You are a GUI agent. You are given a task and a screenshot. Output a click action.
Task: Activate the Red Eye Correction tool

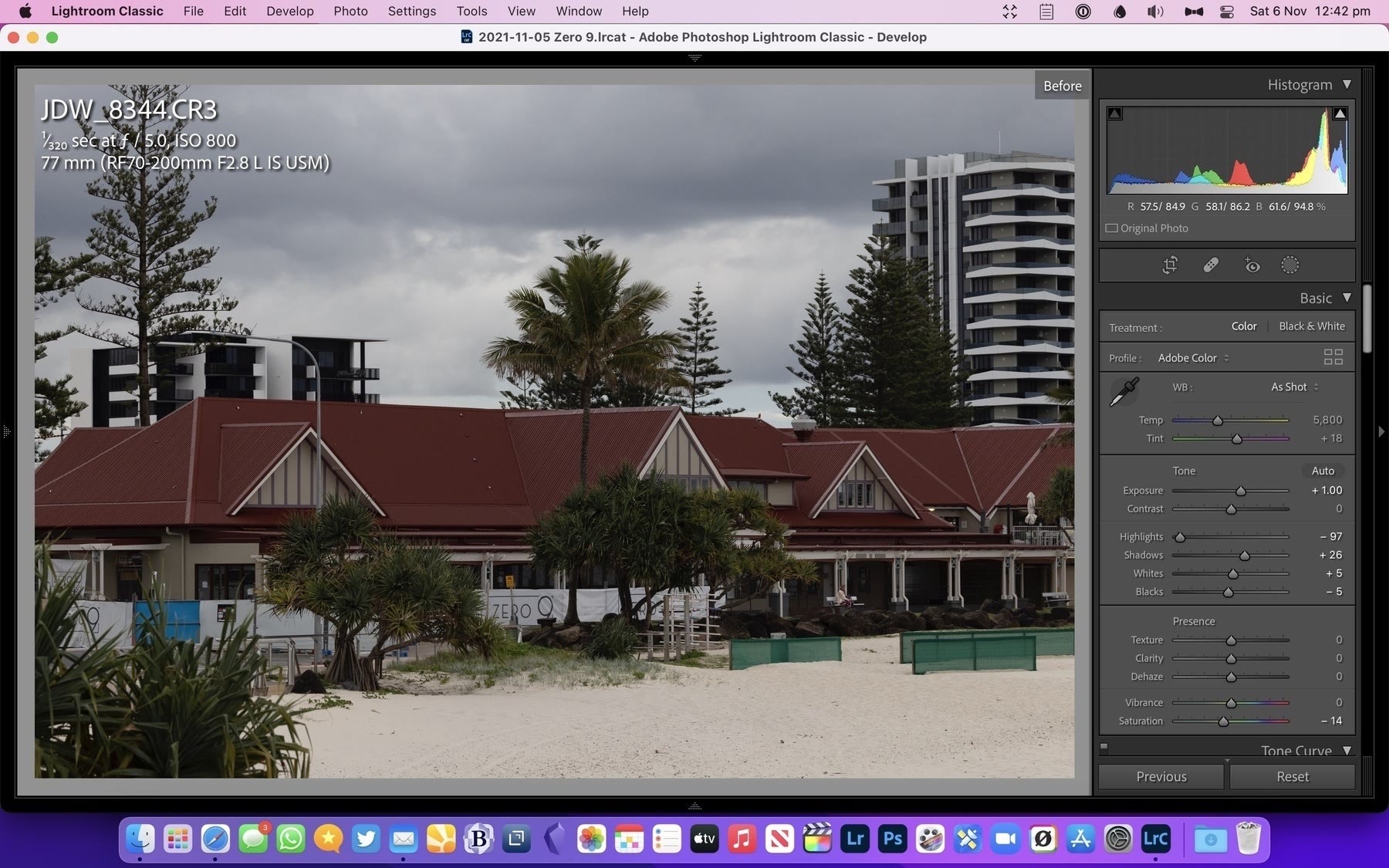(1252, 265)
